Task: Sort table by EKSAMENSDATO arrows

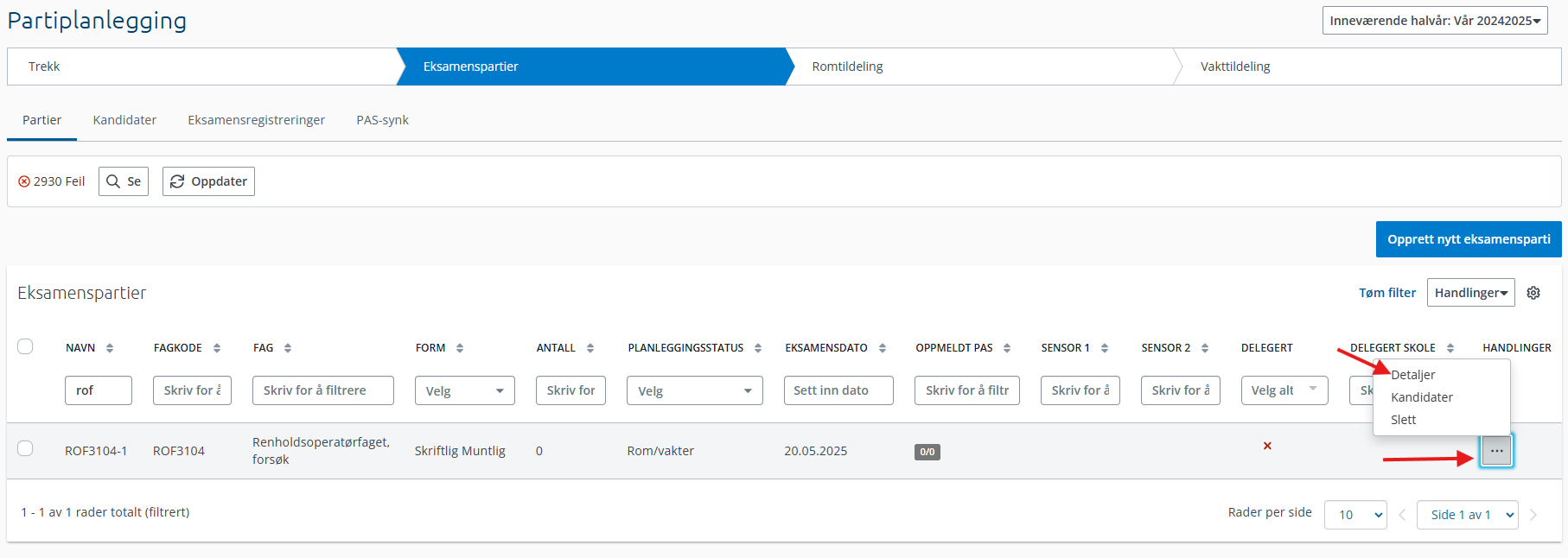Action: click(x=883, y=348)
